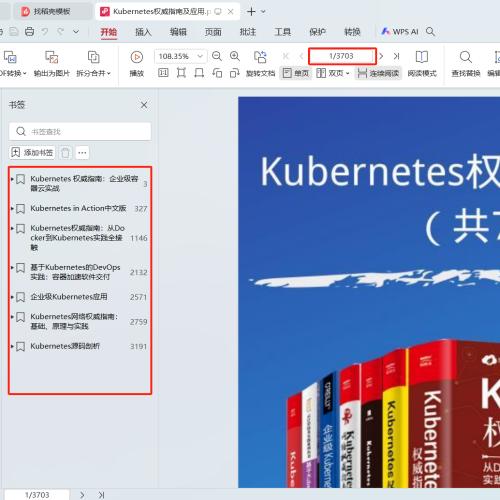Screen dimensions: 500x500
Task: Enable 双页 double page view
Action: point(329,73)
